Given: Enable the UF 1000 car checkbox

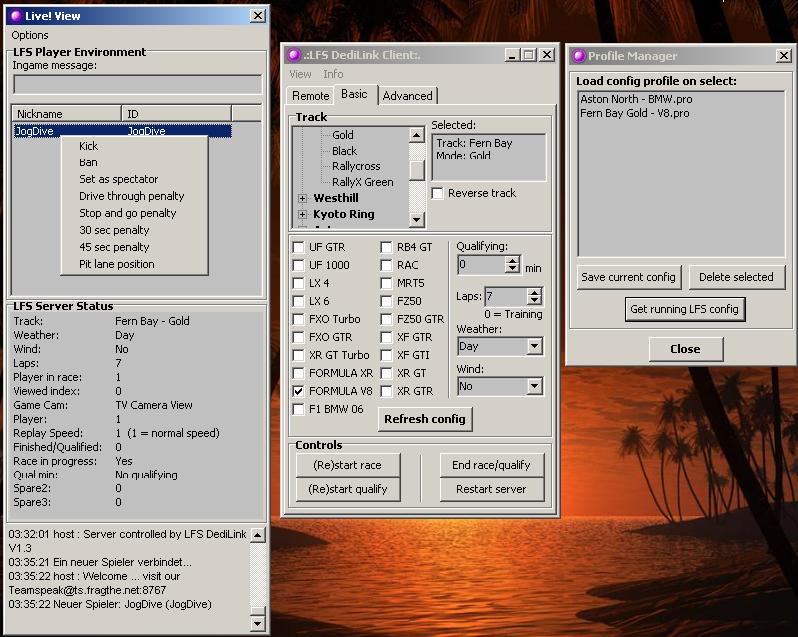Looking at the screenshot, I should (x=298, y=265).
